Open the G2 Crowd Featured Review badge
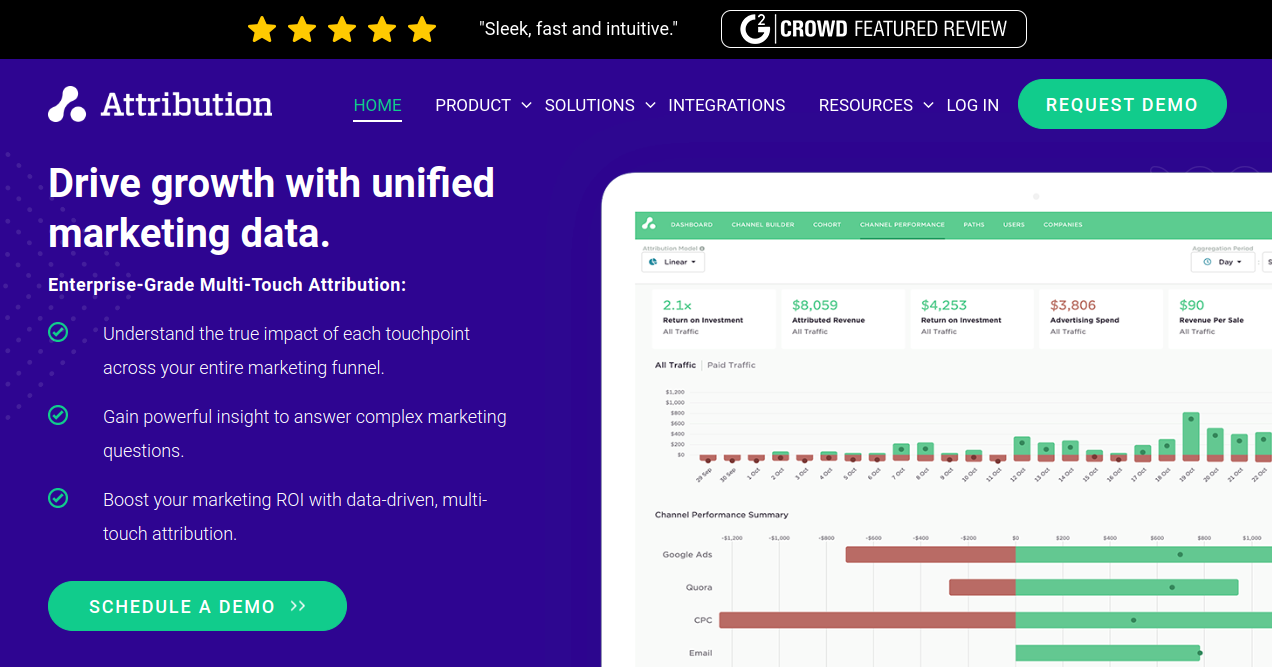Screen dimensions: 1272x667 (873, 29)
